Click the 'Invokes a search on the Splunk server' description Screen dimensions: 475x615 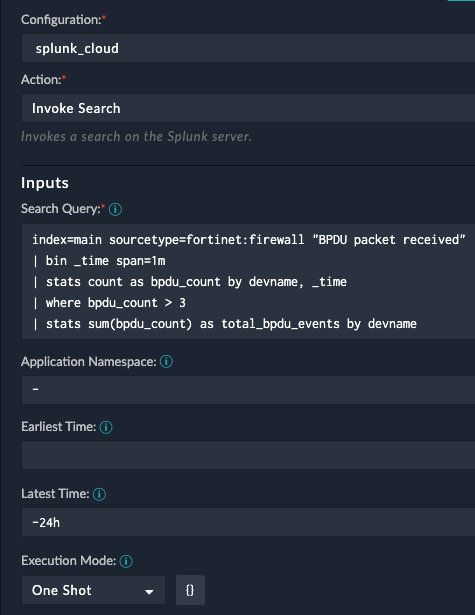(x=136, y=136)
